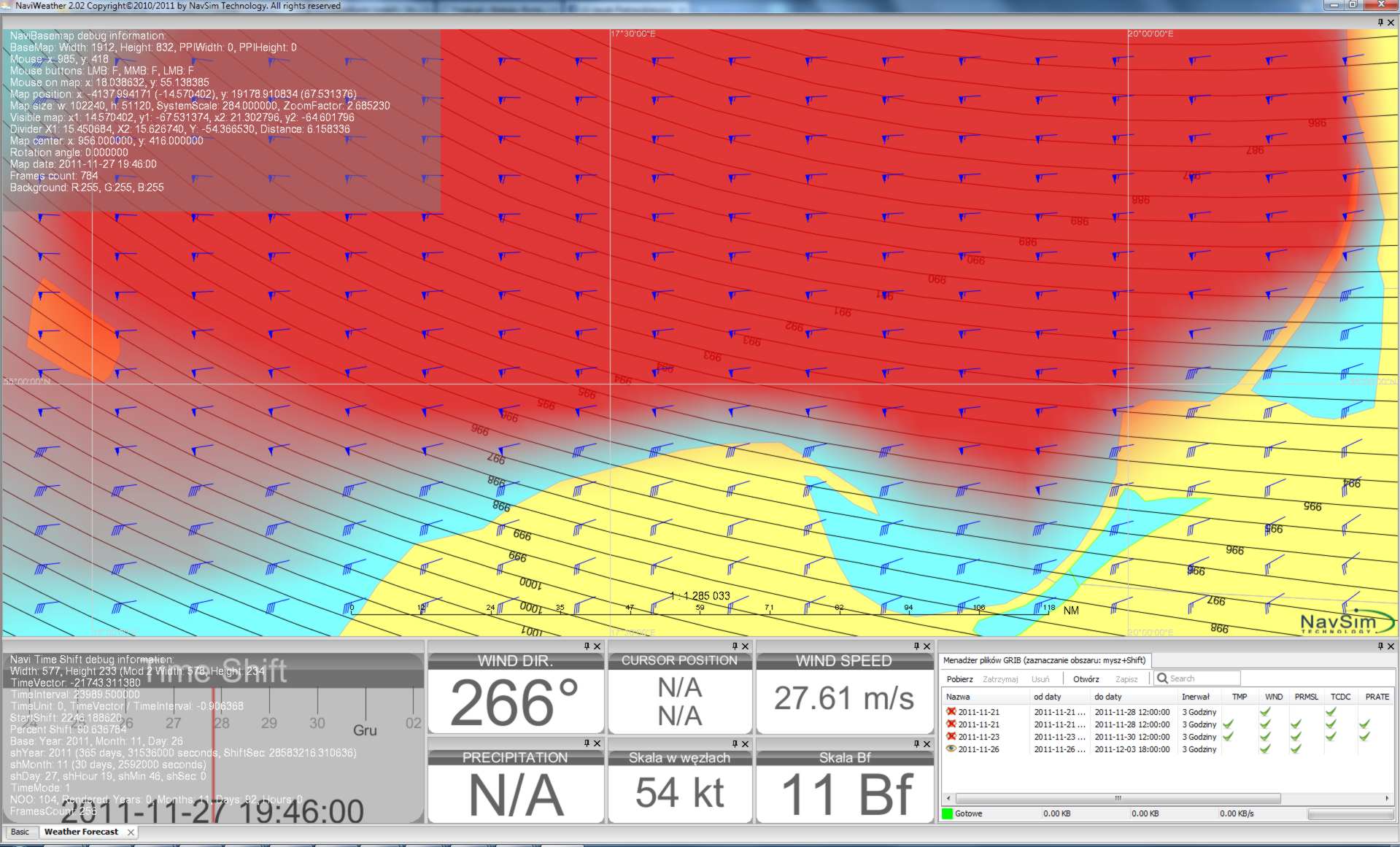1400x847 pixels.
Task: Pin the WIND SPEED panel
Action: coord(916,646)
